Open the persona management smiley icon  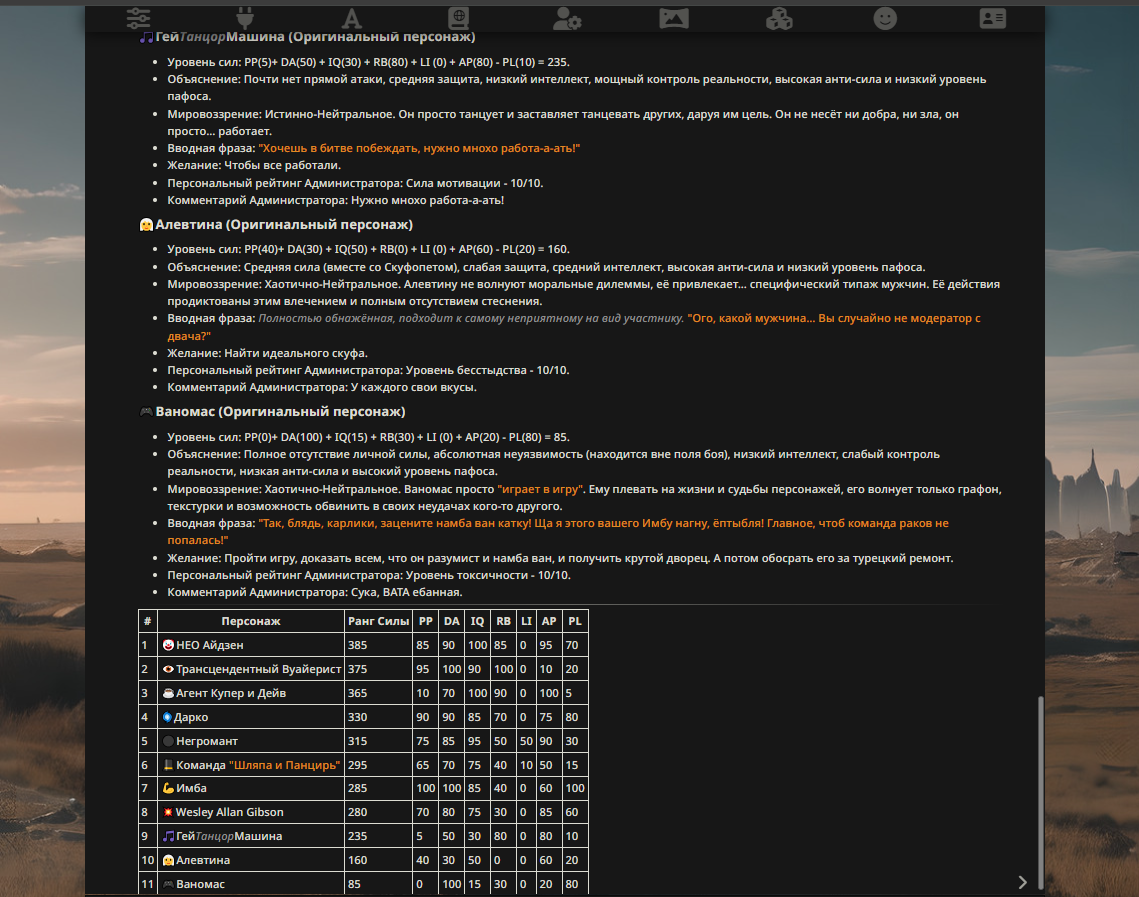click(x=885, y=18)
